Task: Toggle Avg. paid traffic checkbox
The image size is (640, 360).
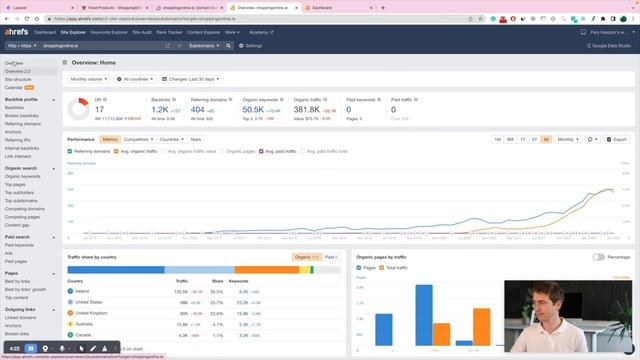Action: 261,151
